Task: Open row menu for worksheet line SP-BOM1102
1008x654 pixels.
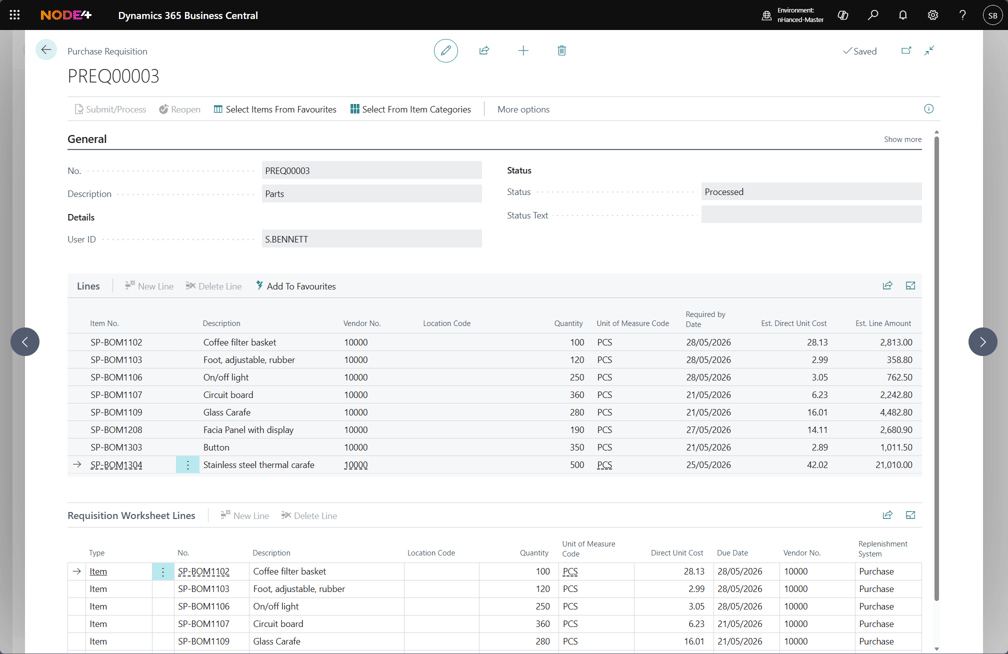Action: click(163, 572)
